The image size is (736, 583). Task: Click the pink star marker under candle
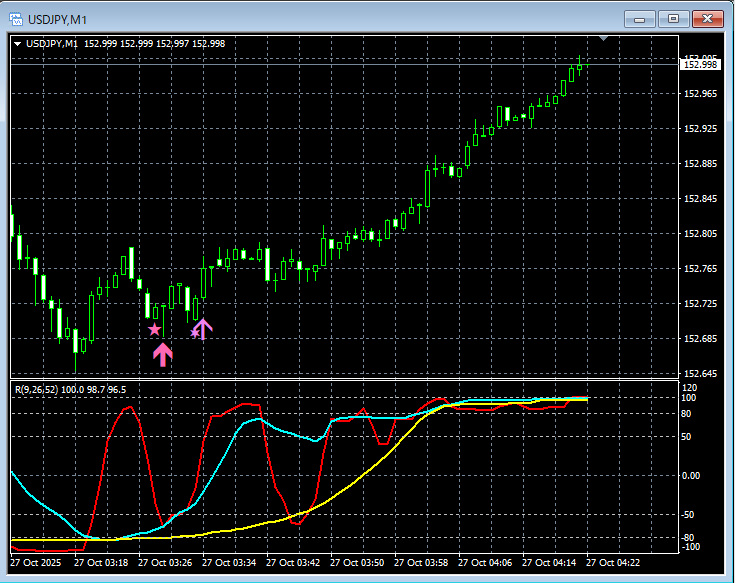pyautogui.click(x=154, y=329)
